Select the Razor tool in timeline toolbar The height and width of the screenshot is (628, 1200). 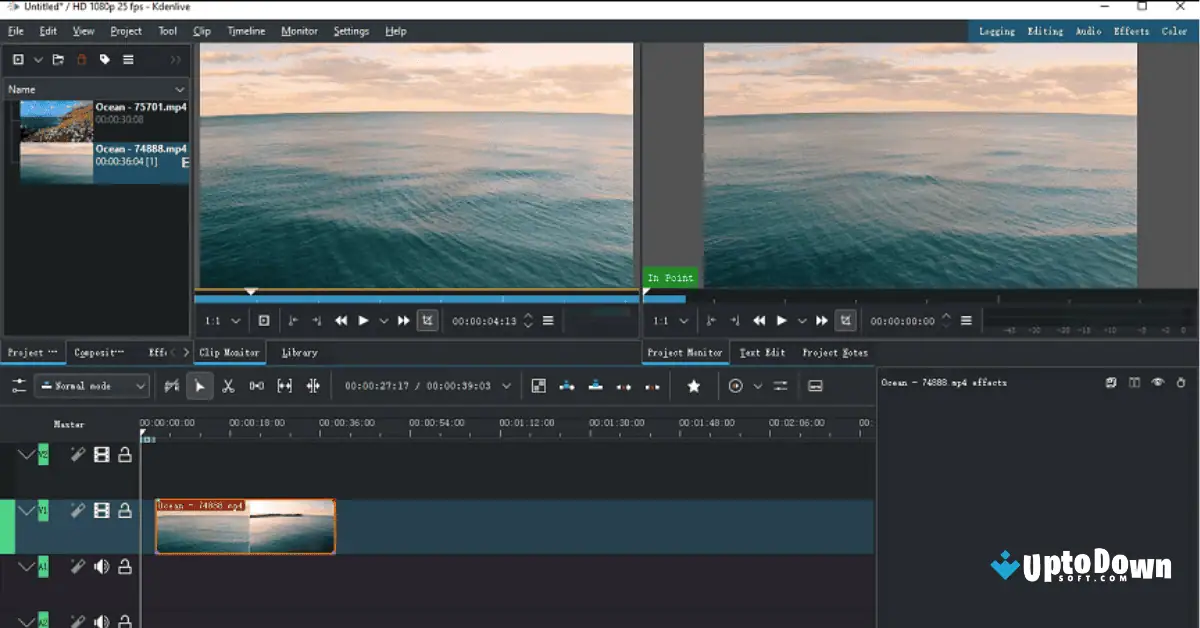pos(227,385)
